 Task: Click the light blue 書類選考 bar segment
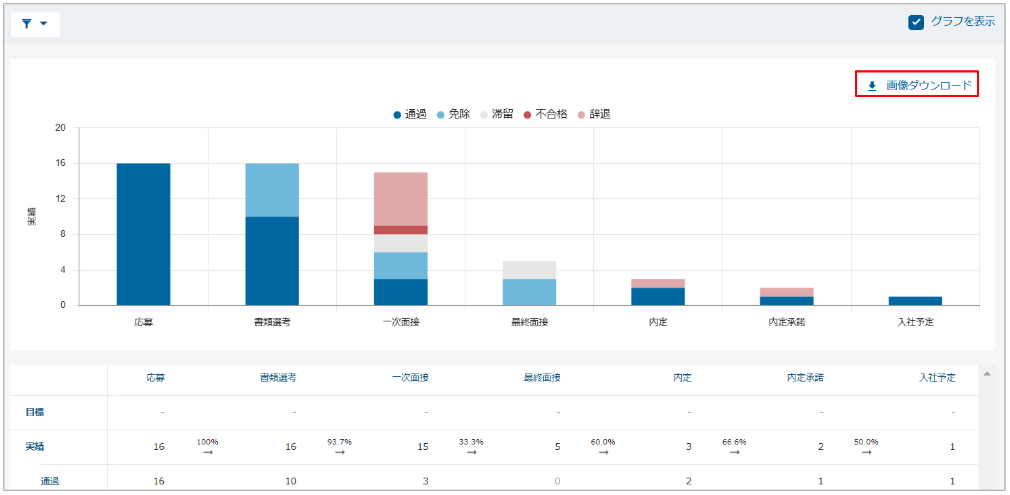pyautogui.click(x=272, y=189)
